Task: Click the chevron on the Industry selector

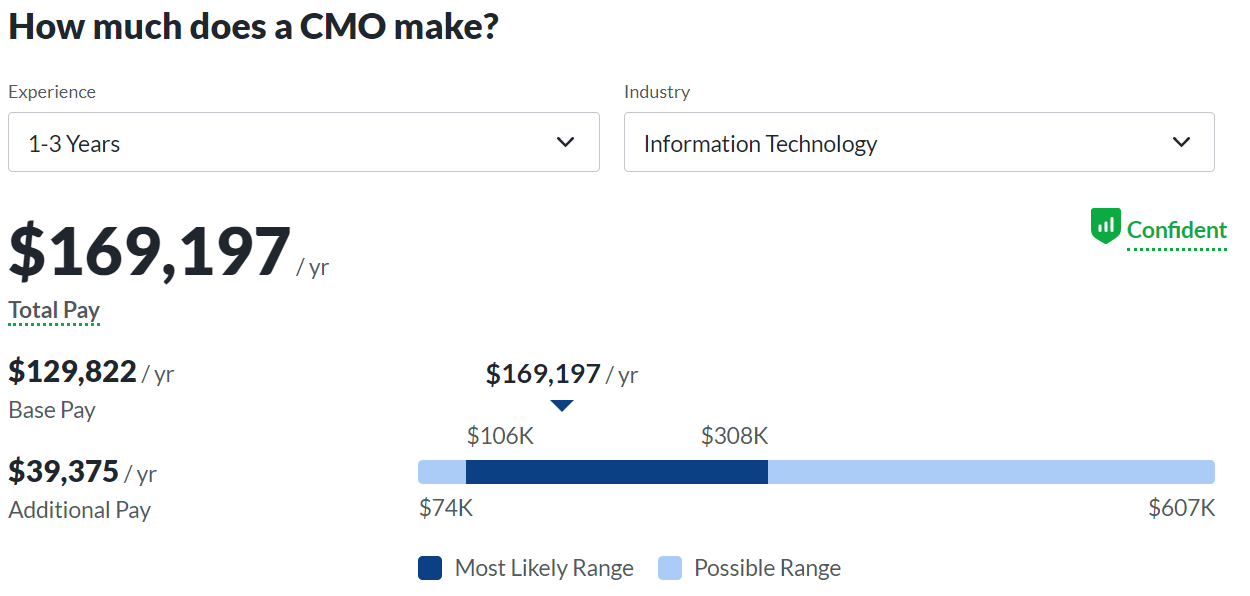Action: click(1180, 141)
